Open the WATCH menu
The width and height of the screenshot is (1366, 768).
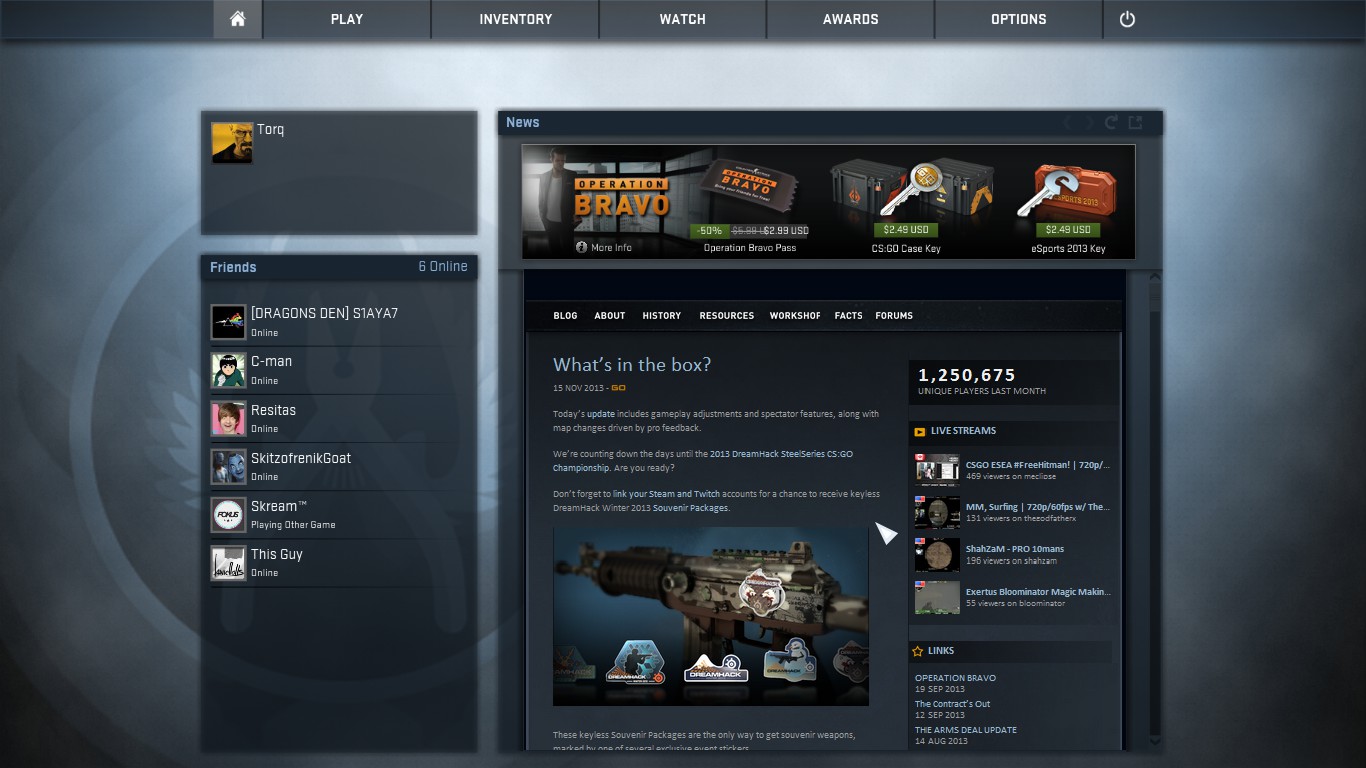683,19
